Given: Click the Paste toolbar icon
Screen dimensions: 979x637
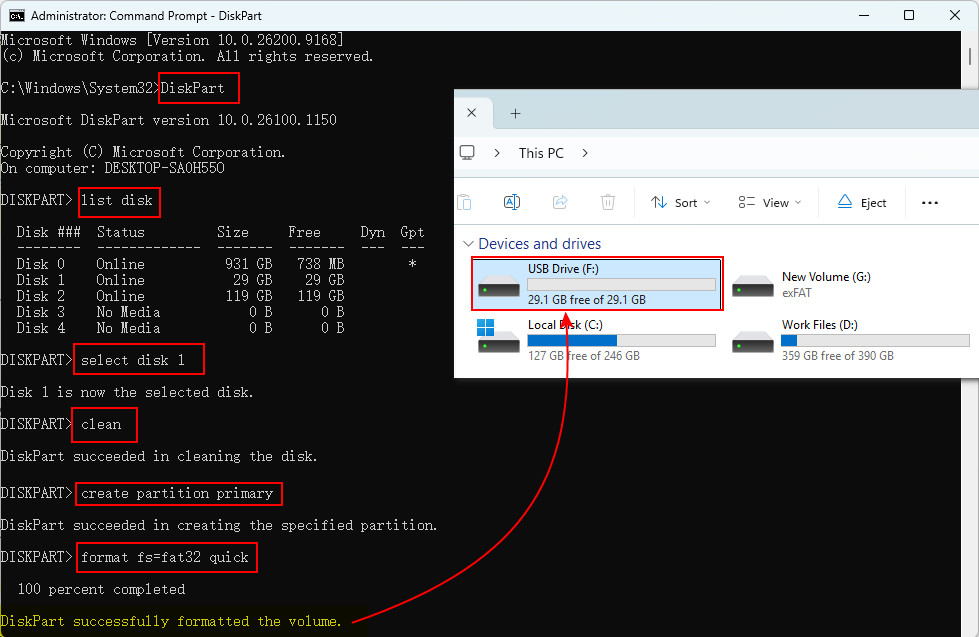Looking at the screenshot, I should [x=464, y=202].
